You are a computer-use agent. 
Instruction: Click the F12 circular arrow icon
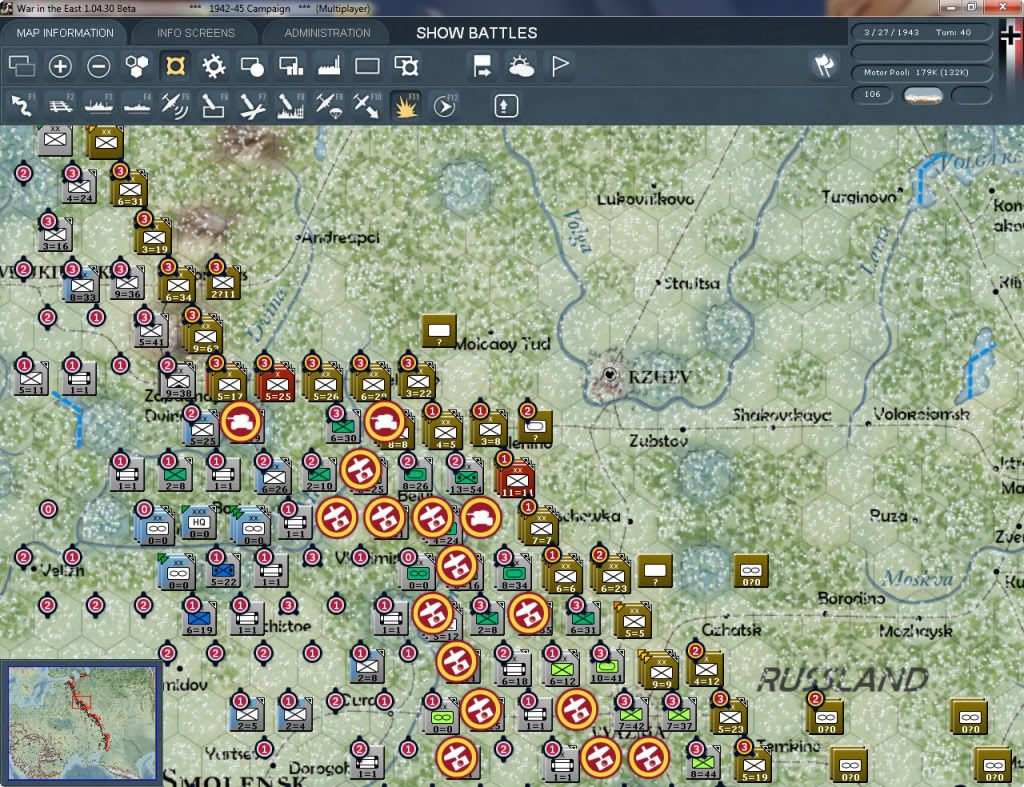pos(444,106)
